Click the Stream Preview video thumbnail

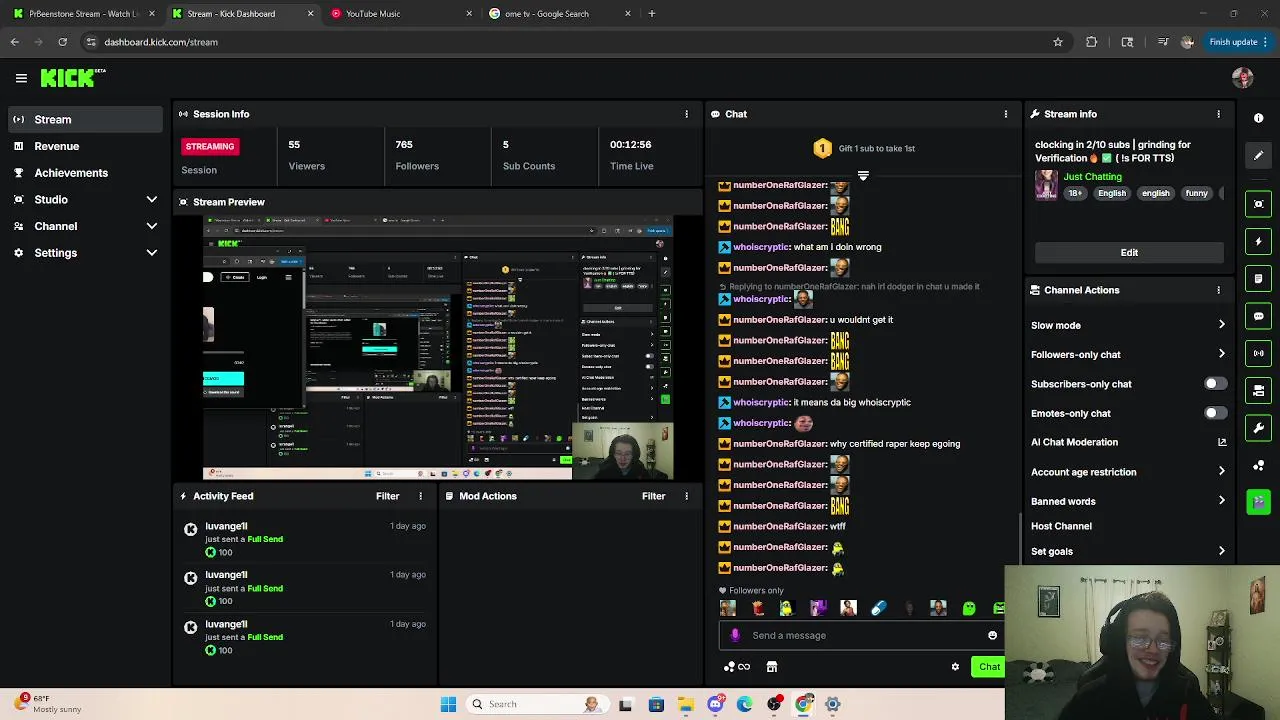(x=438, y=348)
